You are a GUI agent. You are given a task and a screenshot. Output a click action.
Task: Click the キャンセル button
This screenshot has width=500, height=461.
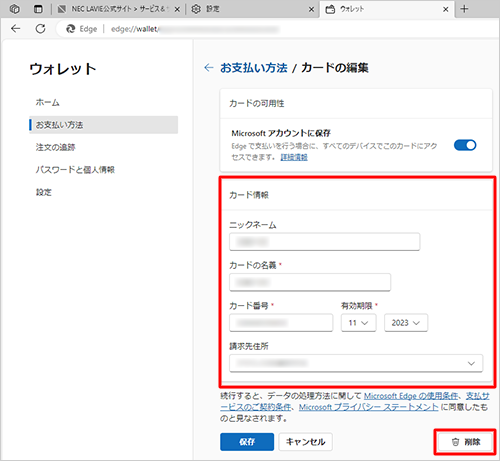[x=305, y=442]
